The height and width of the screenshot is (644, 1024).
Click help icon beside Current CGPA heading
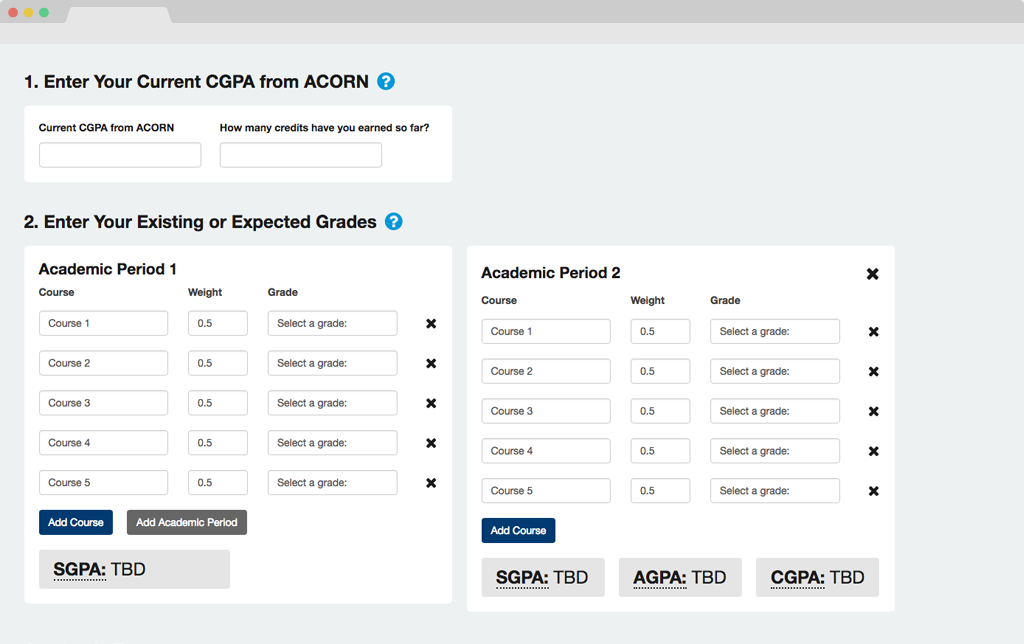click(x=386, y=82)
